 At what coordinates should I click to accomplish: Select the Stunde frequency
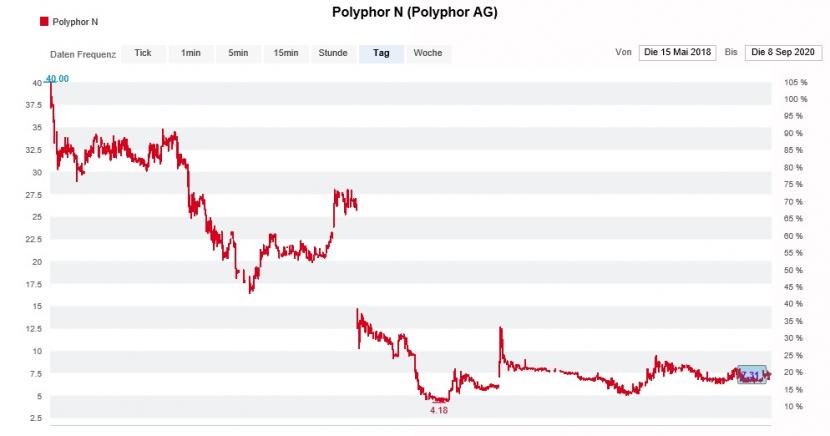tap(333, 53)
